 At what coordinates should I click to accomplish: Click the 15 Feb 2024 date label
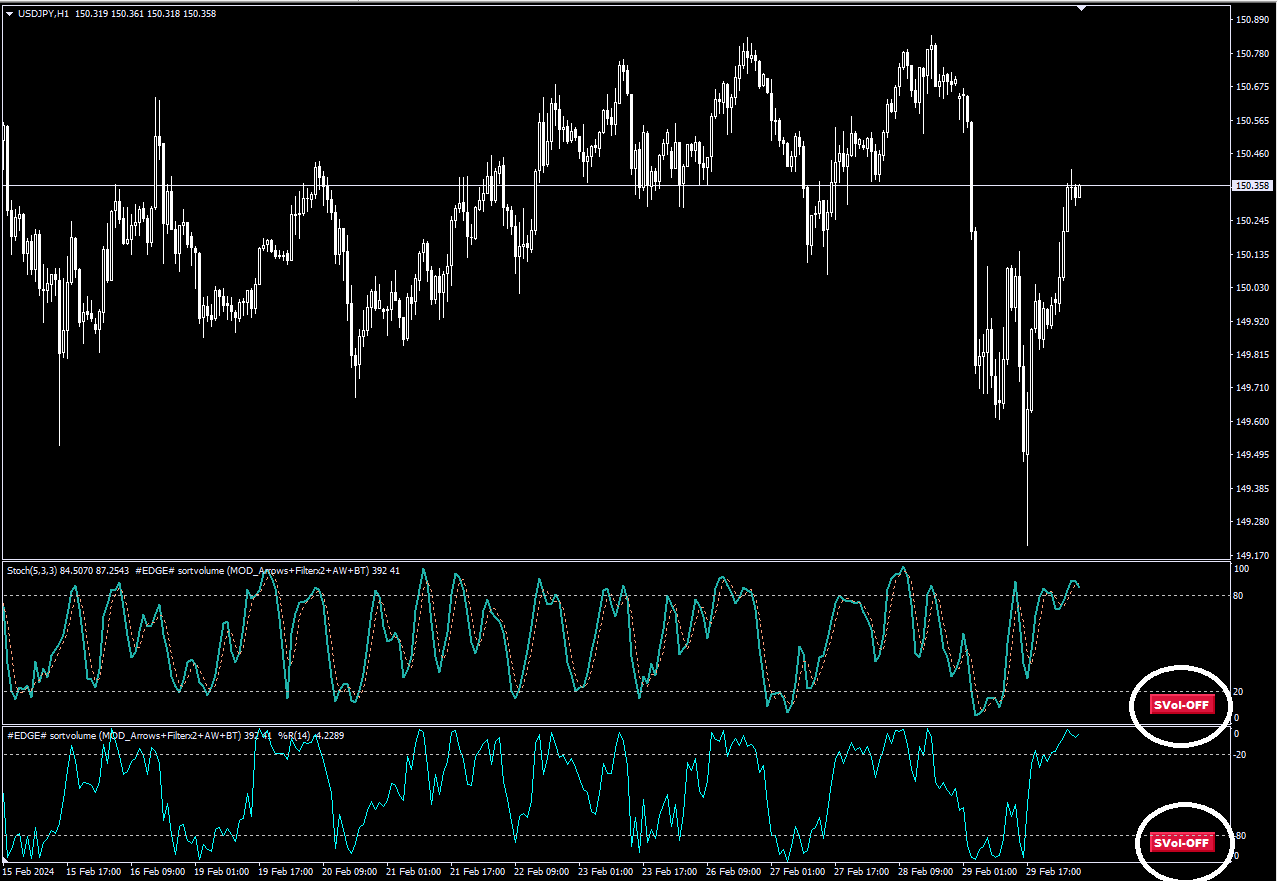[28, 872]
